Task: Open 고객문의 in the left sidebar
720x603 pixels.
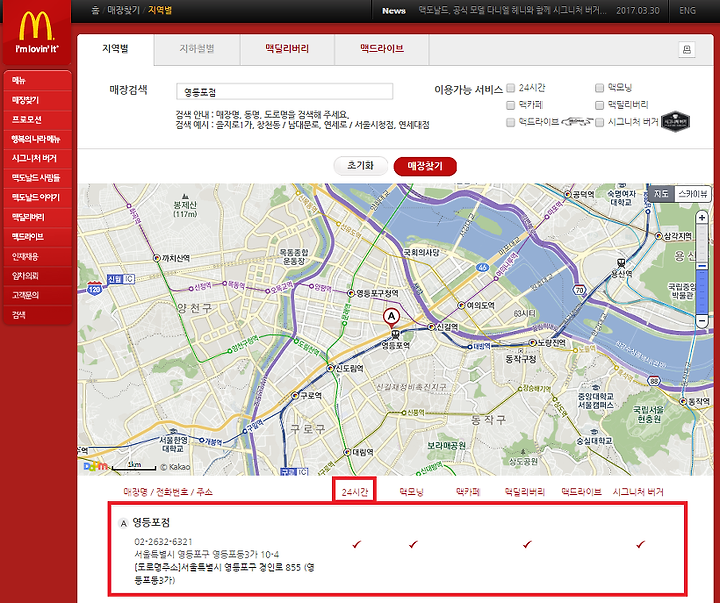Action: point(38,295)
